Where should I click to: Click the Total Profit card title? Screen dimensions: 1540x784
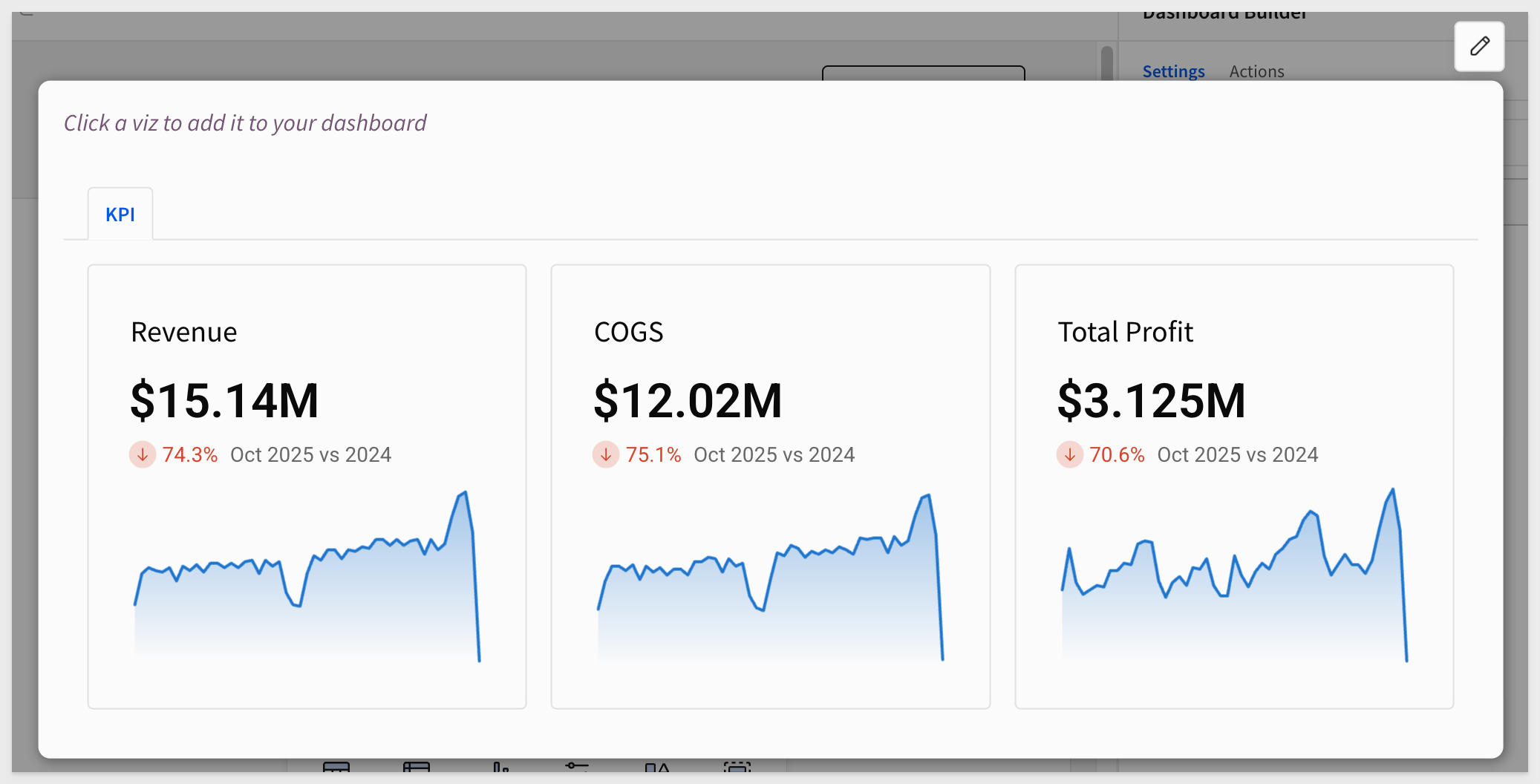(x=1125, y=332)
